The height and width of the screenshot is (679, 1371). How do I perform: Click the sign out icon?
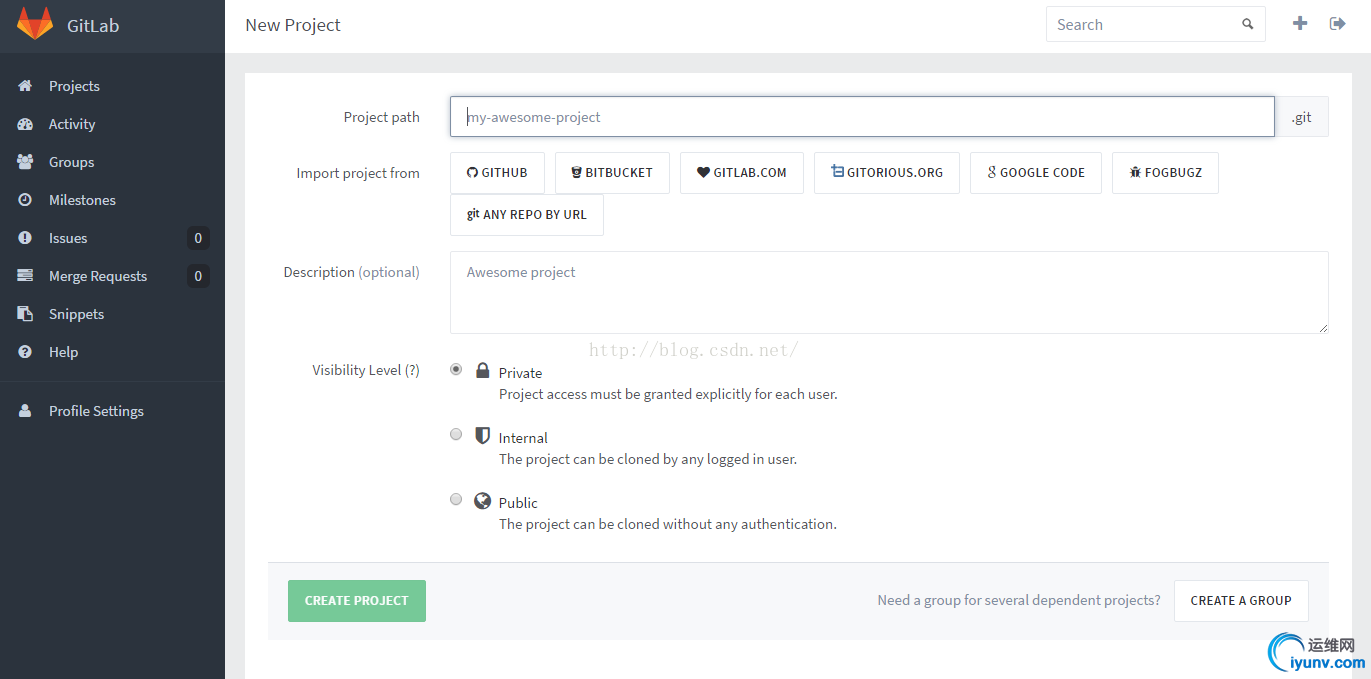(1338, 23)
